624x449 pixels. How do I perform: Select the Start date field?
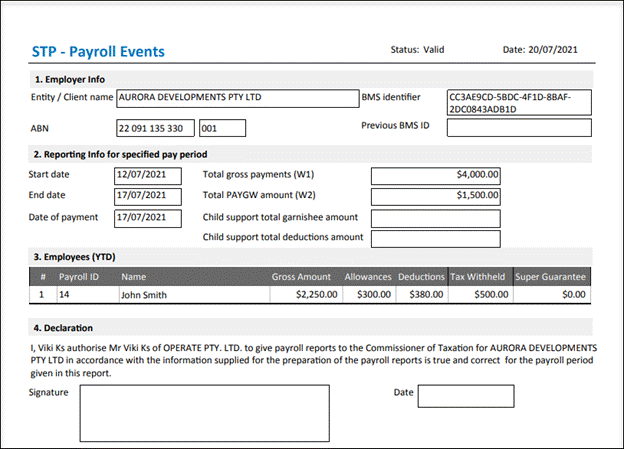(148, 174)
